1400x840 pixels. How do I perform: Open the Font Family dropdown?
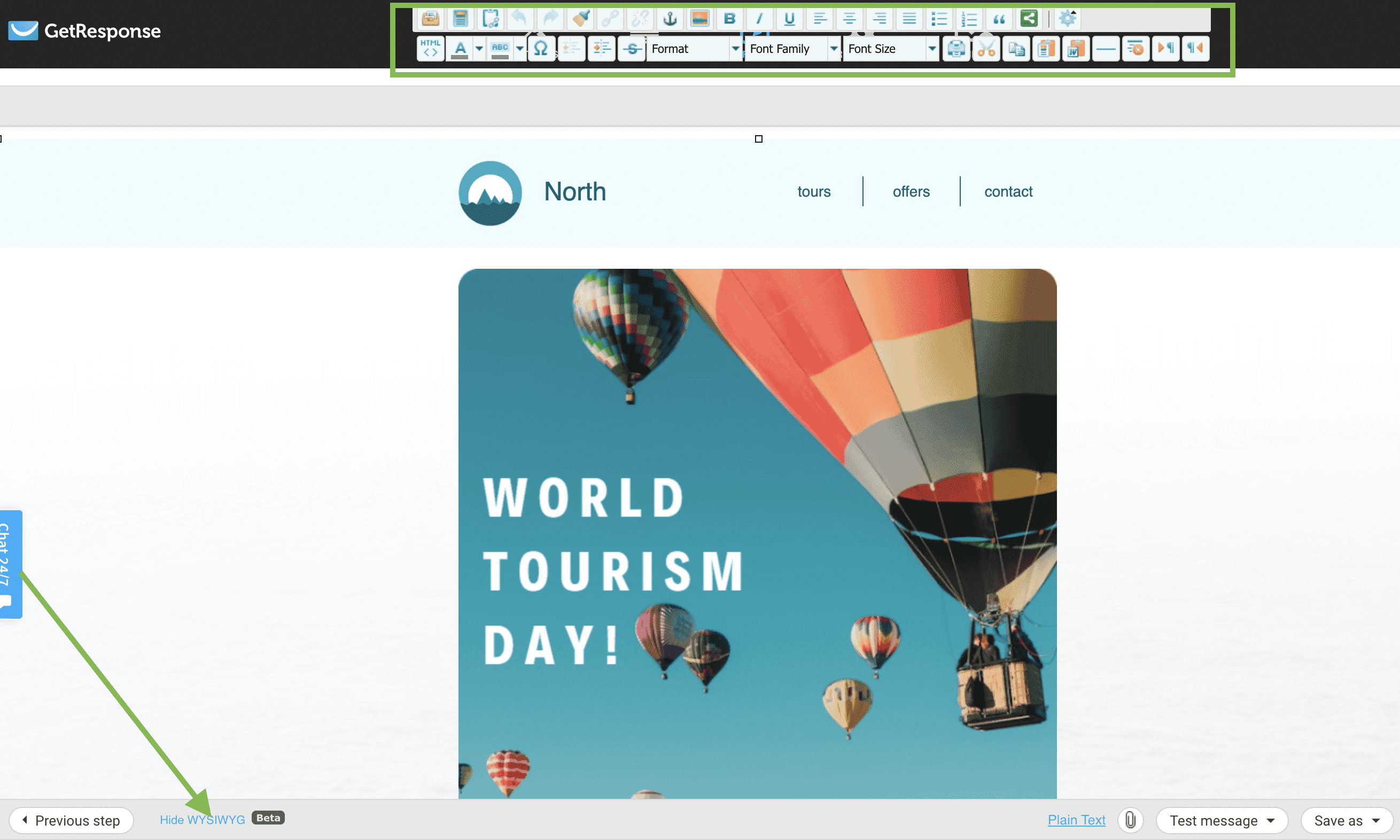[x=833, y=49]
